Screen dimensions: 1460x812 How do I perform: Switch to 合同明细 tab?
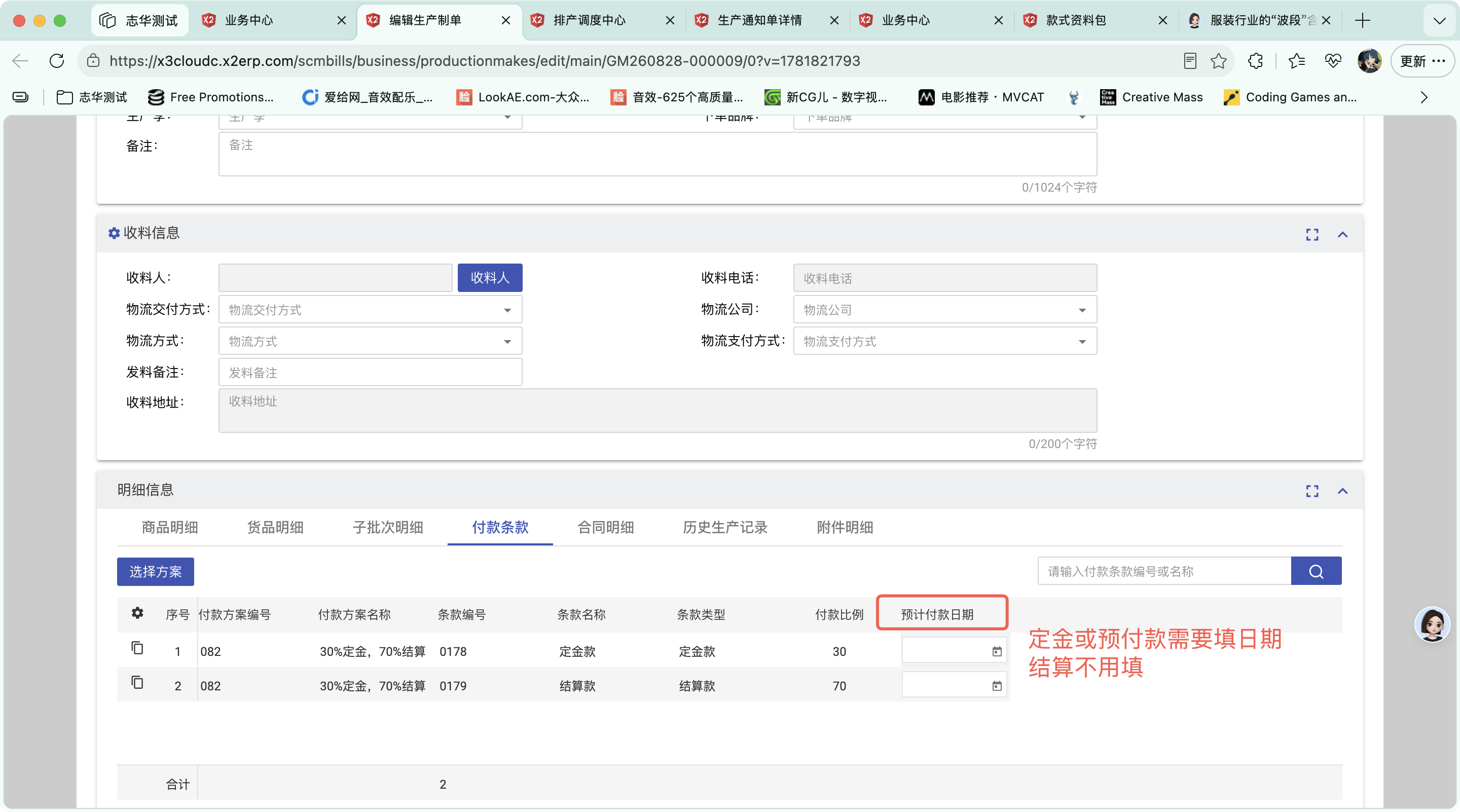click(x=605, y=528)
